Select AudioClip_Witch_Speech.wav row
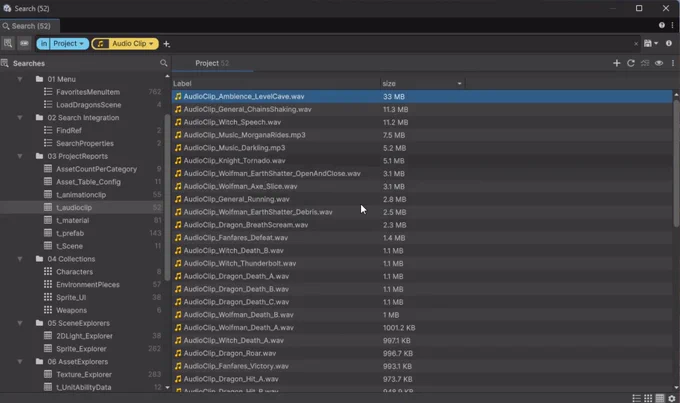680x403 pixels. [422, 122]
